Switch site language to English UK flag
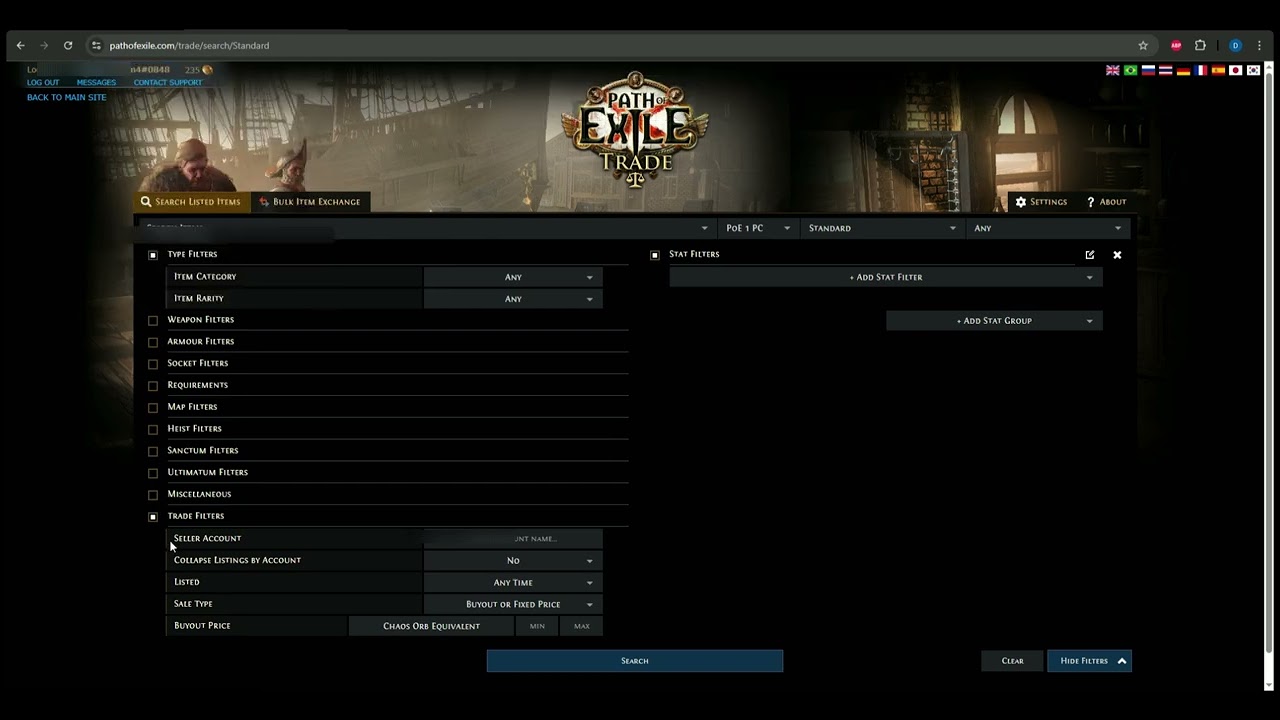 point(1112,71)
